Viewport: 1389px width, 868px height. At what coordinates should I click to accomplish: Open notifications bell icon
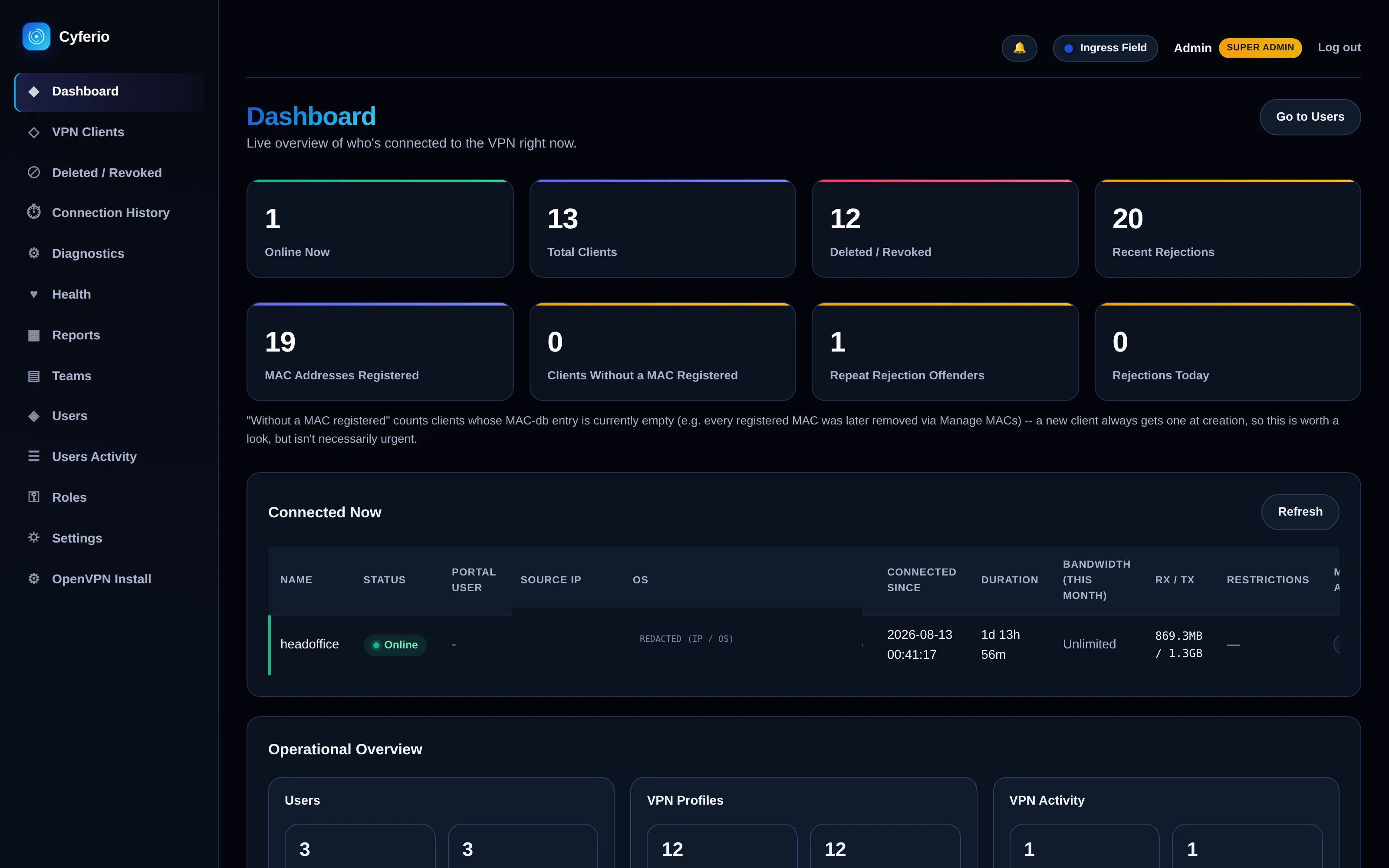[x=1019, y=48]
